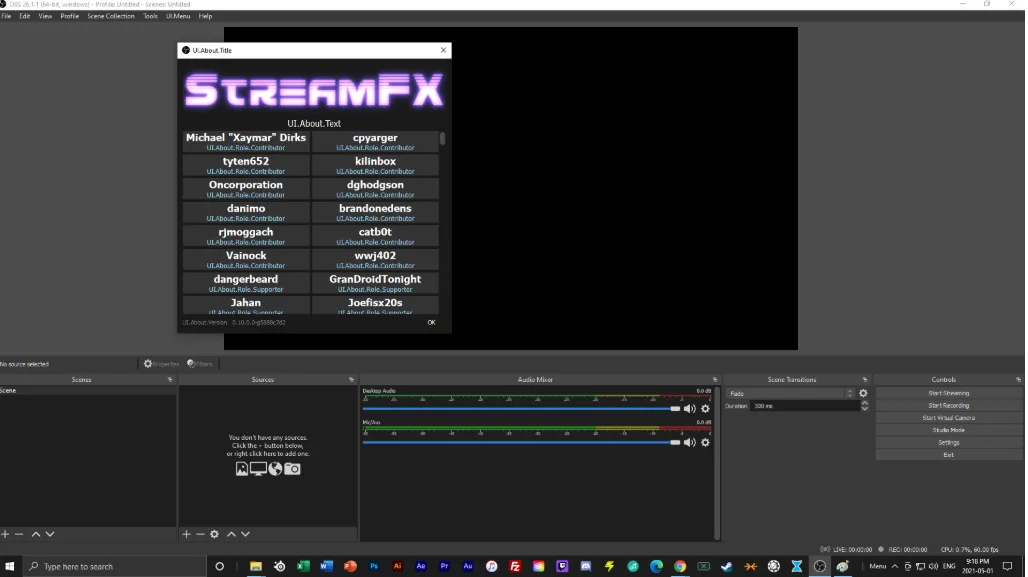Click the Duration 300 ms field
Viewport: 1028px width, 577px height.
[805, 406]
